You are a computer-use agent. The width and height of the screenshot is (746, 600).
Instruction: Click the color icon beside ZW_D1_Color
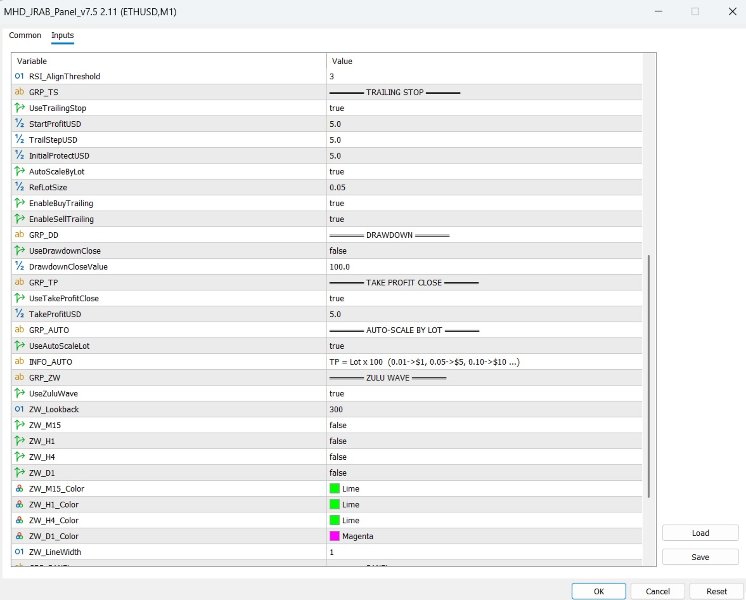pyautogui.click(x=19, y=536)
